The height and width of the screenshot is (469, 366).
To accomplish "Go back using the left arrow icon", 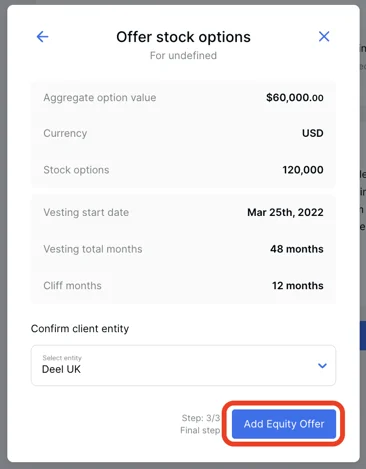I will [42, 37].
